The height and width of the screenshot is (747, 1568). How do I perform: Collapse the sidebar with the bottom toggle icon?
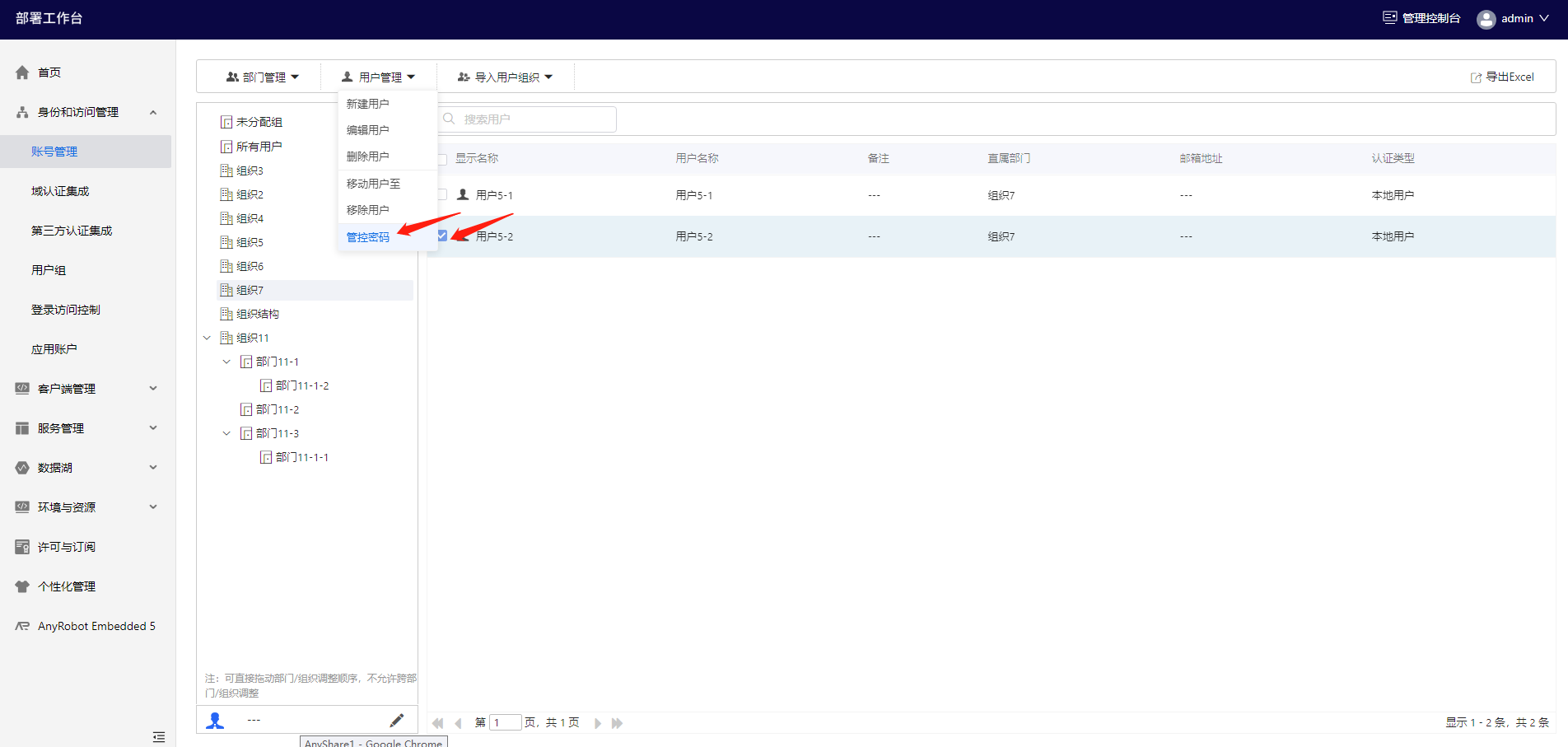159,737
